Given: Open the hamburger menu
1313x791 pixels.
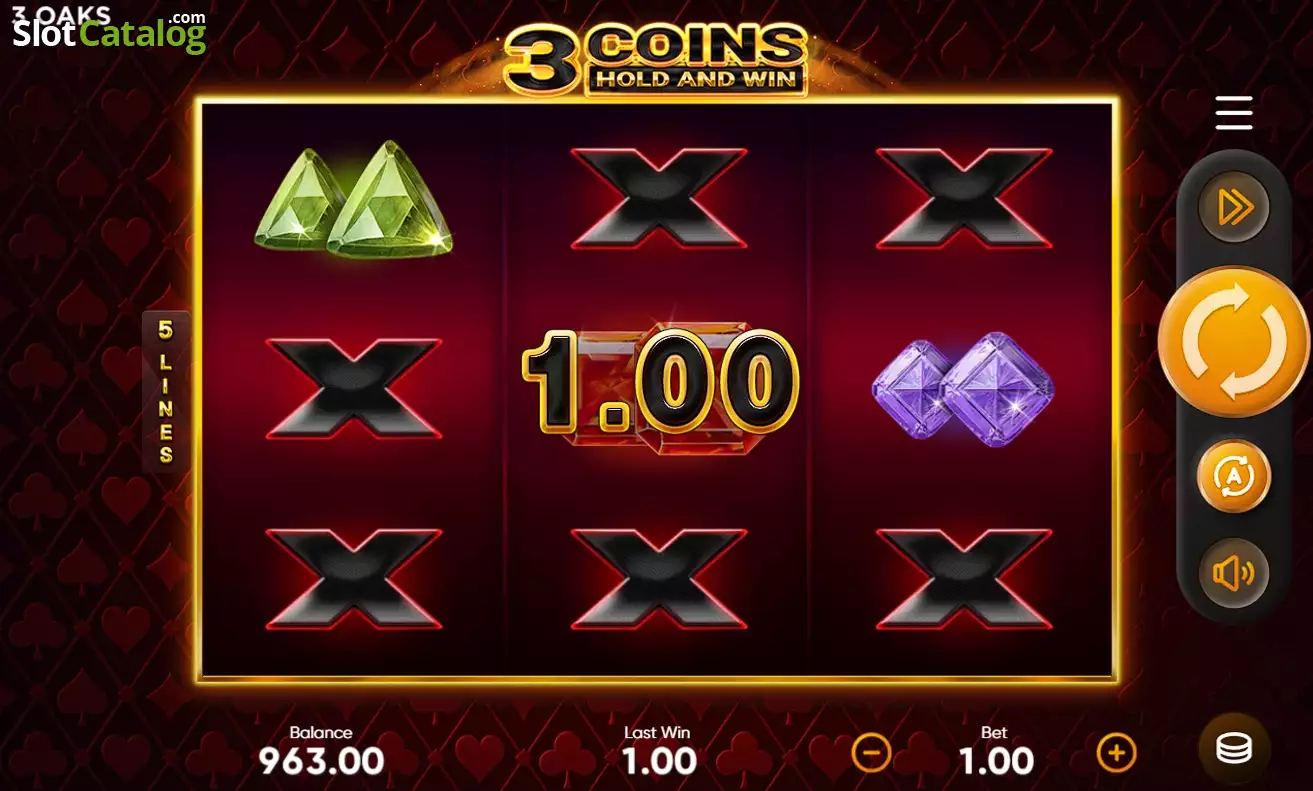Looking at the screenshot, I should (1233, 113).
